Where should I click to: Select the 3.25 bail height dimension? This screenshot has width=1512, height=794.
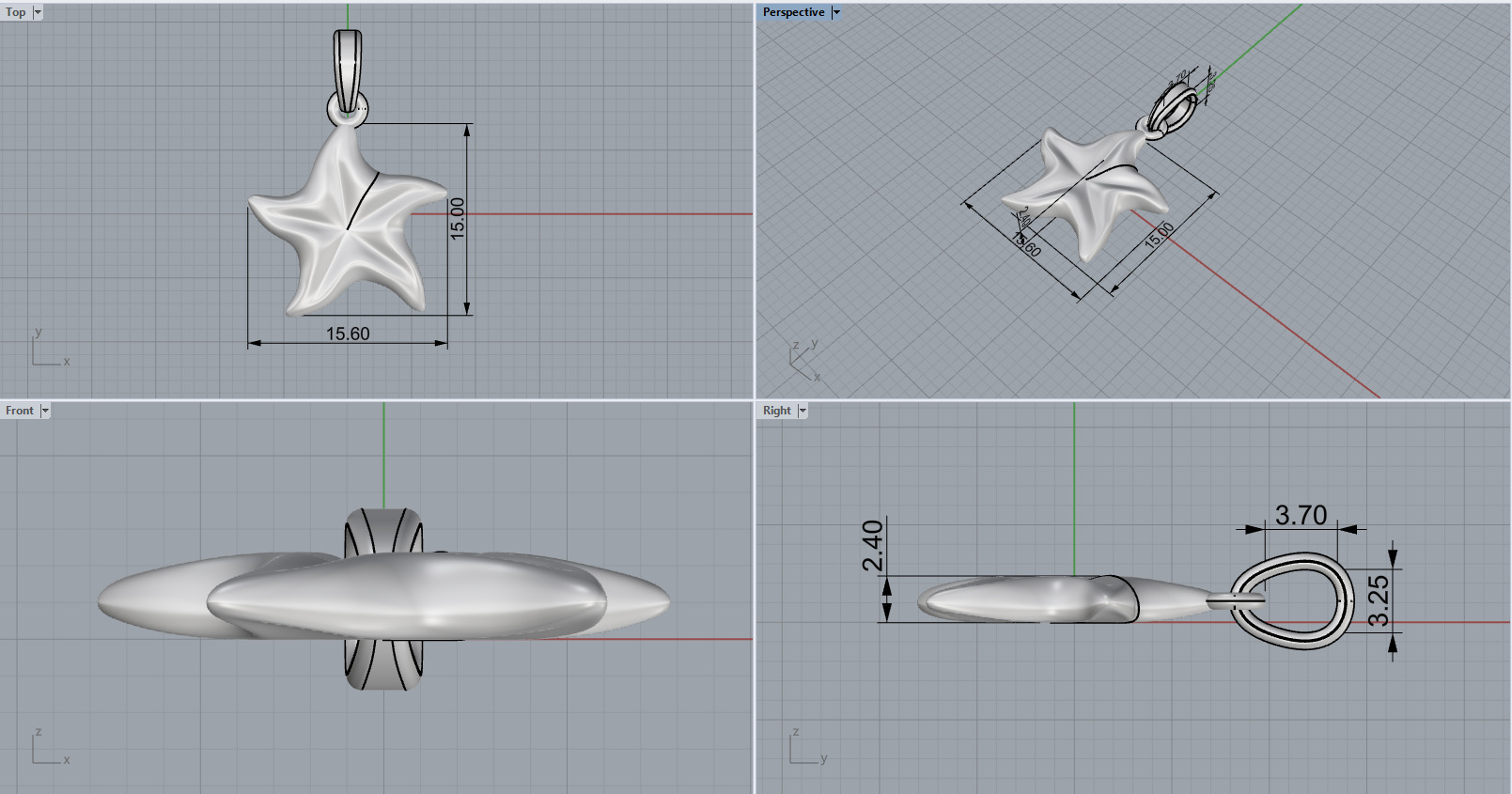tap(1379, 600)
